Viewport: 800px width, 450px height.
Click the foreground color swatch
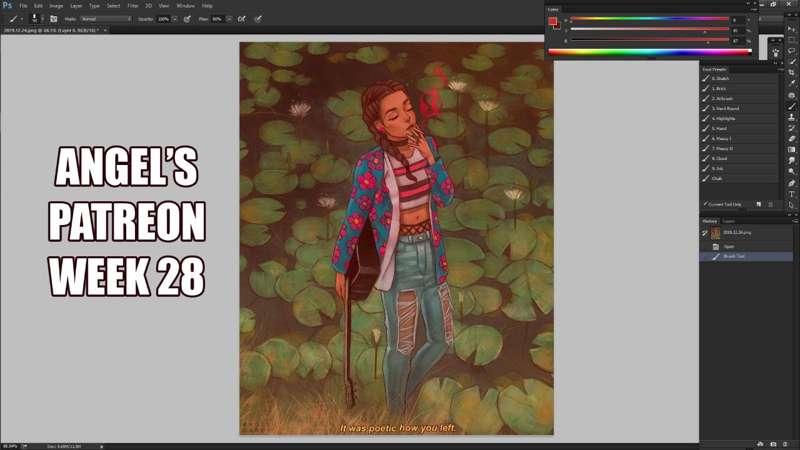click(x=552, y=21)
